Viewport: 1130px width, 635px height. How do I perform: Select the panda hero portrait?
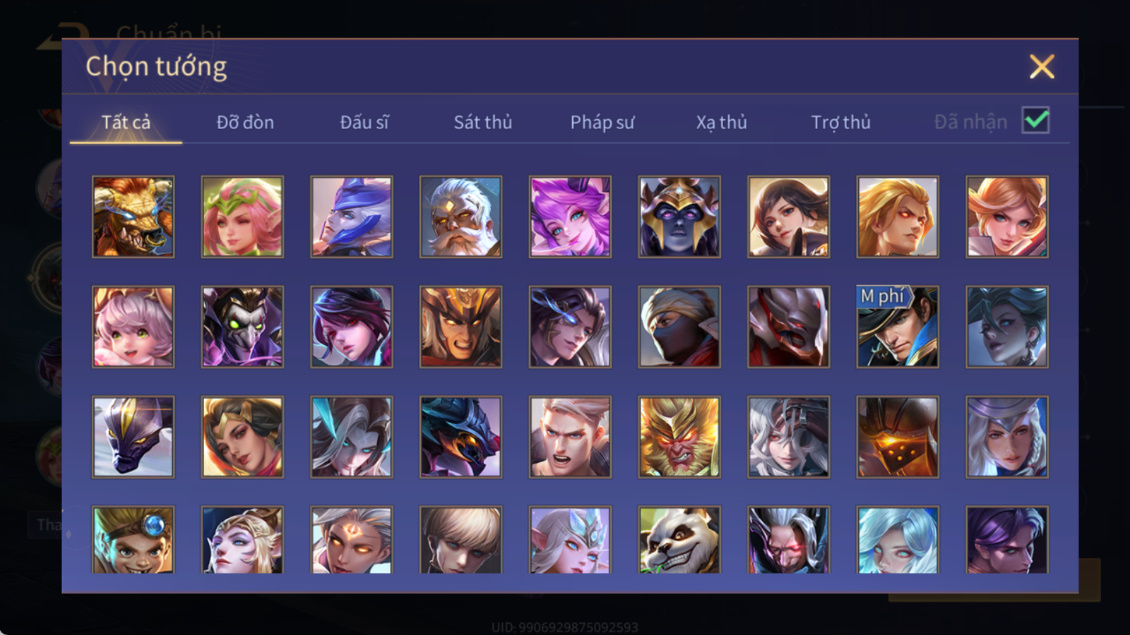[679, 540]
